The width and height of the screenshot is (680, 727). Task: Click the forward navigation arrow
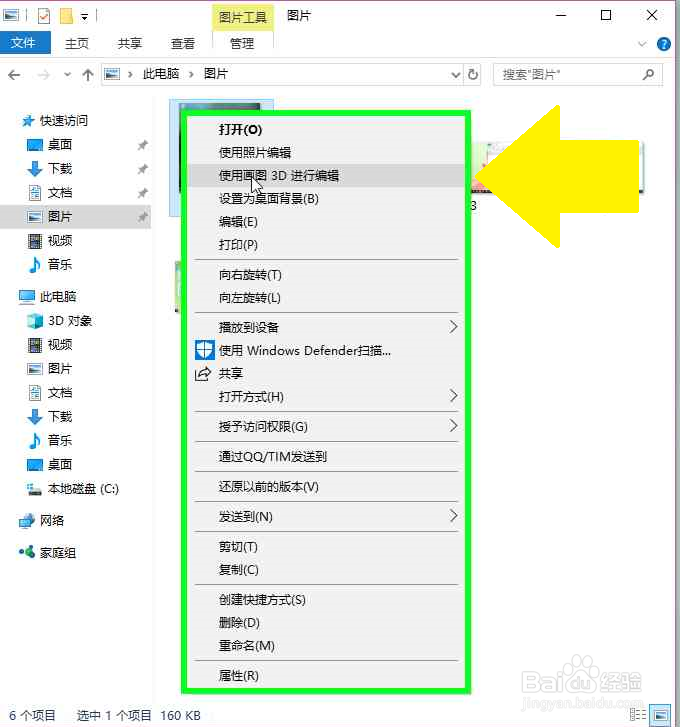pyautogui.click(x=44, y=75)
